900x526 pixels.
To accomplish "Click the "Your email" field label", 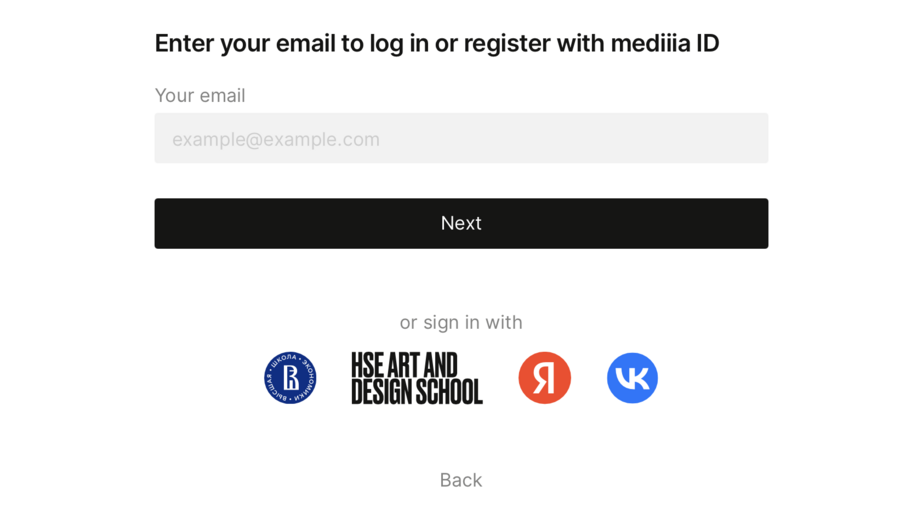I will pos(200,96).
